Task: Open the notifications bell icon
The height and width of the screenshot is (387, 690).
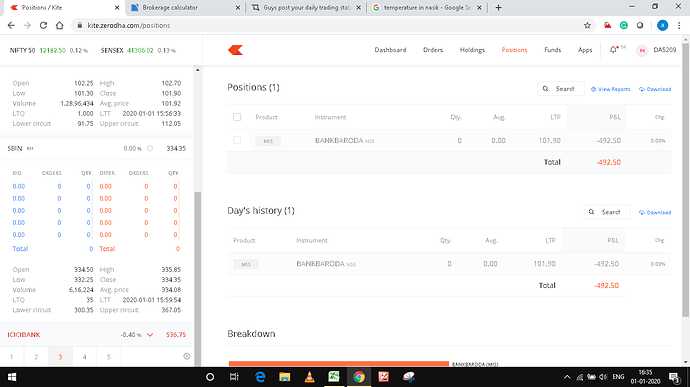Action: coord(613,50)
